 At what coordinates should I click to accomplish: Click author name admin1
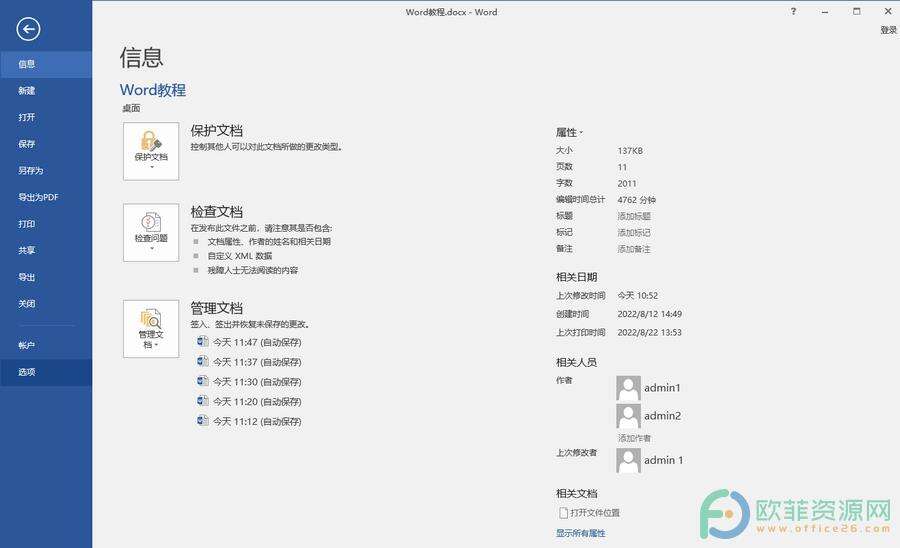click(x=662, y=388)
